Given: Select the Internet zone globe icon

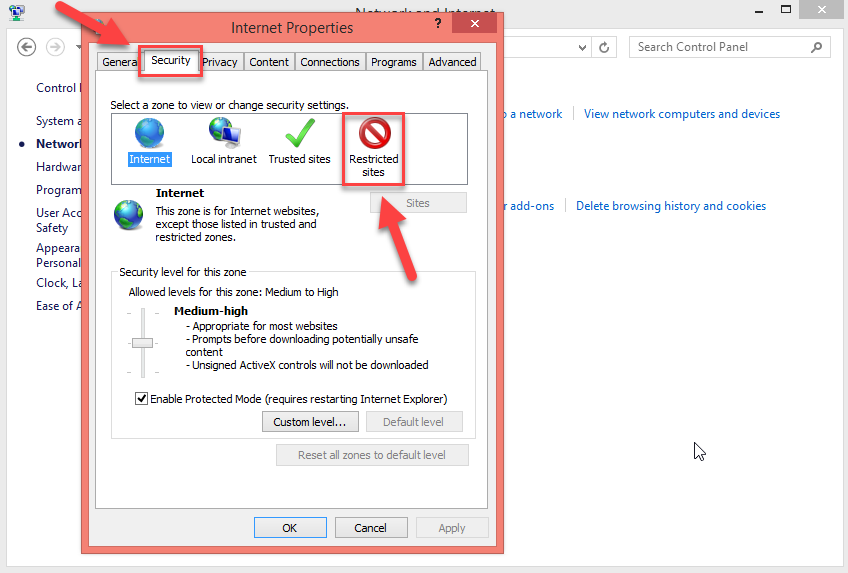Looking at the screenshot, I should [149, 134].
